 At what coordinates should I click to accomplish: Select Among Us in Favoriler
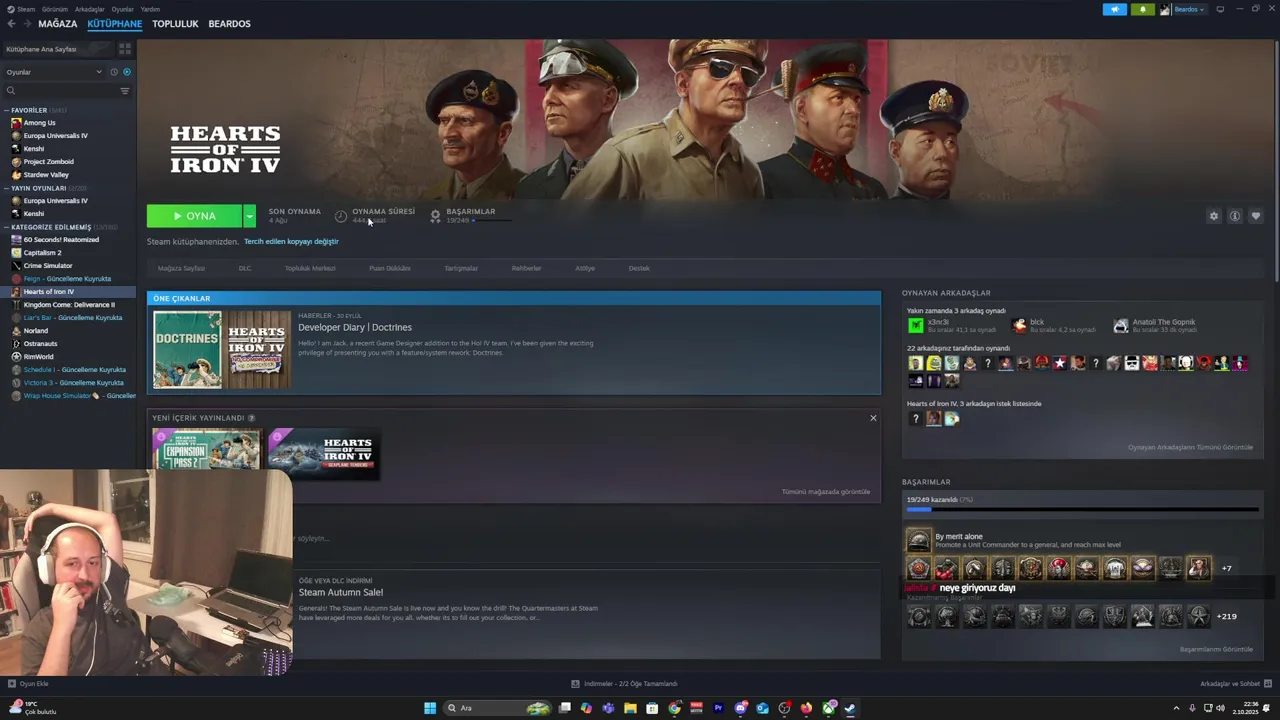(39, 123)
